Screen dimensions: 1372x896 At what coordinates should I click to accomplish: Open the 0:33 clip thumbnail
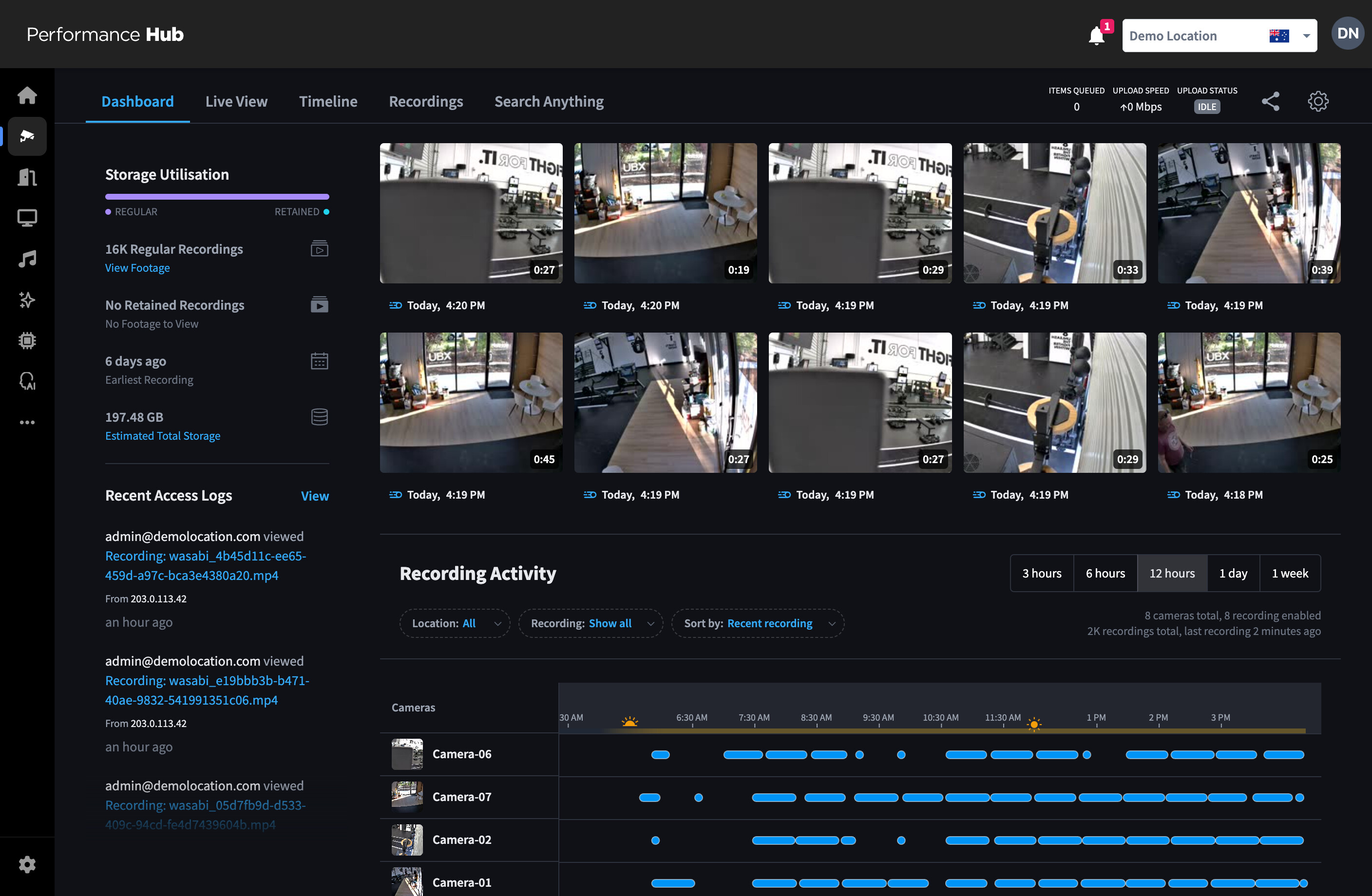1054,213
